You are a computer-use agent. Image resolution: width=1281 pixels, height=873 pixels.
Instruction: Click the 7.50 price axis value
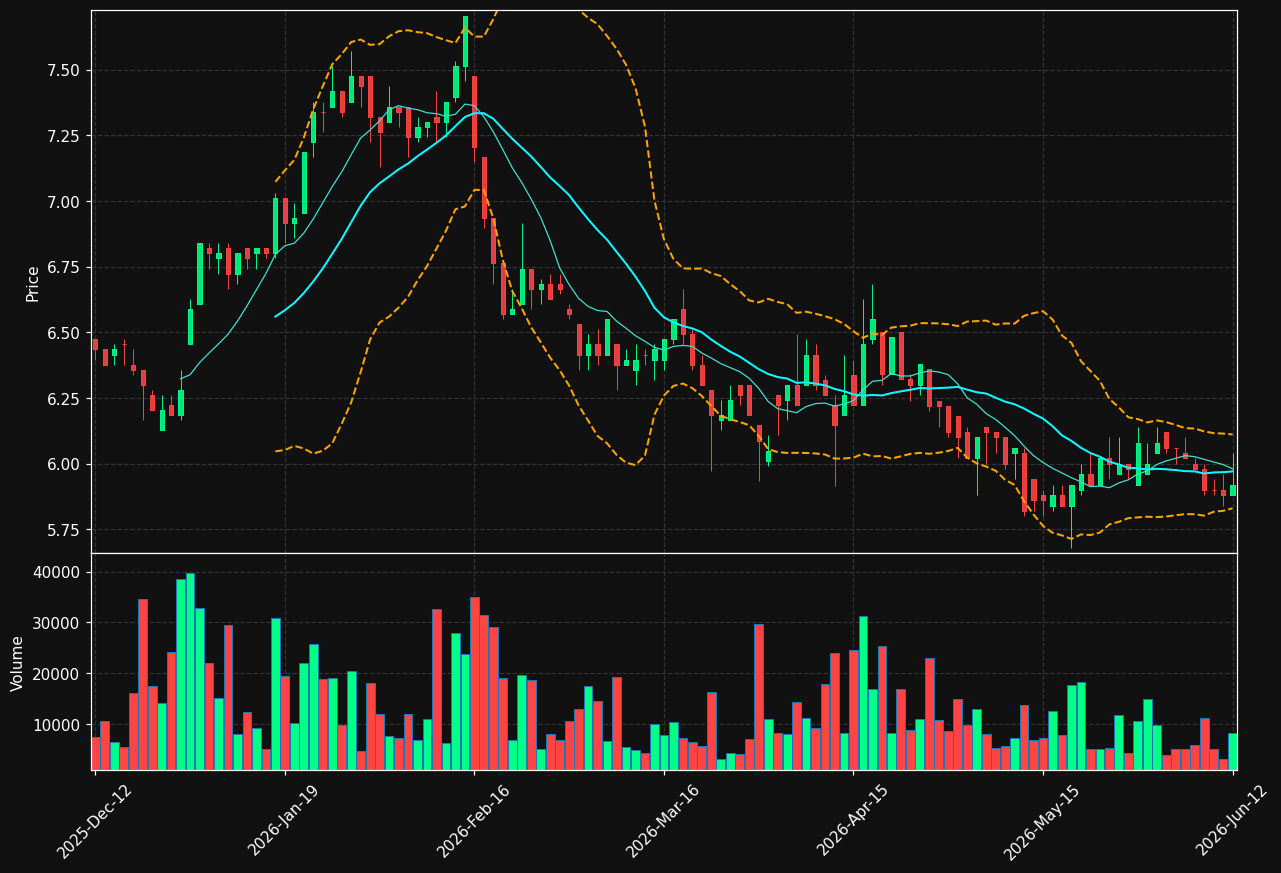[64, 70]
